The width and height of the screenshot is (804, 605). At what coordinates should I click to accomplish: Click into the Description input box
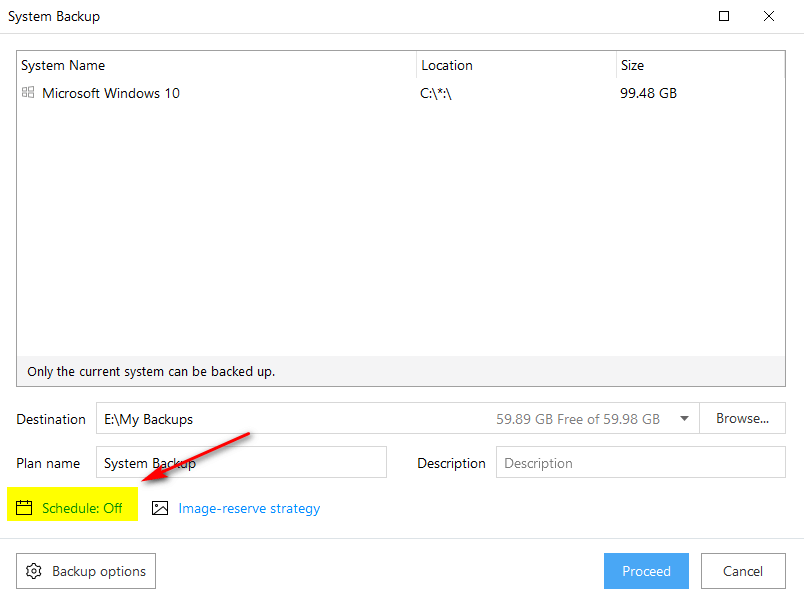[x=640, y=463]
